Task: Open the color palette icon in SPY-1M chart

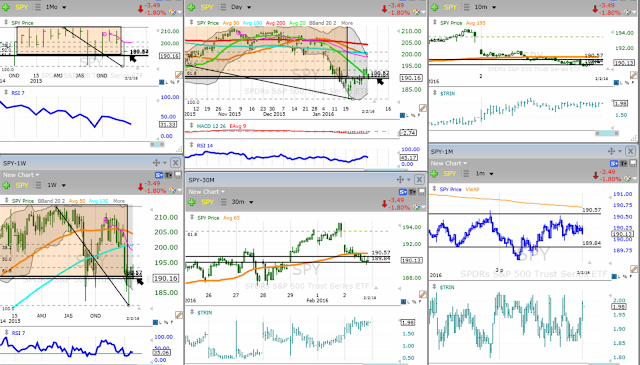Action: [x=628, y=178]
